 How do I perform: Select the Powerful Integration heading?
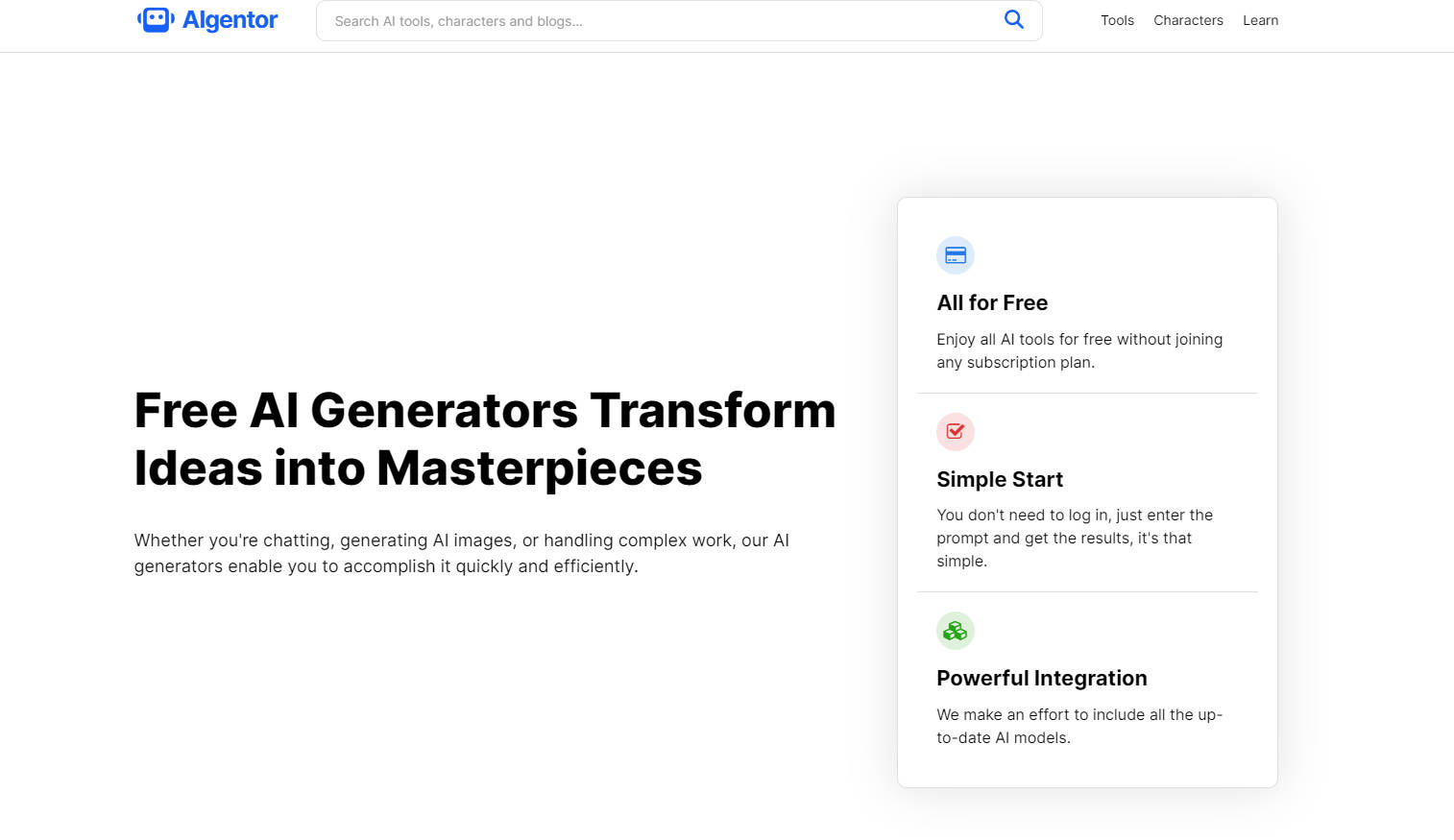point(1042,679)
